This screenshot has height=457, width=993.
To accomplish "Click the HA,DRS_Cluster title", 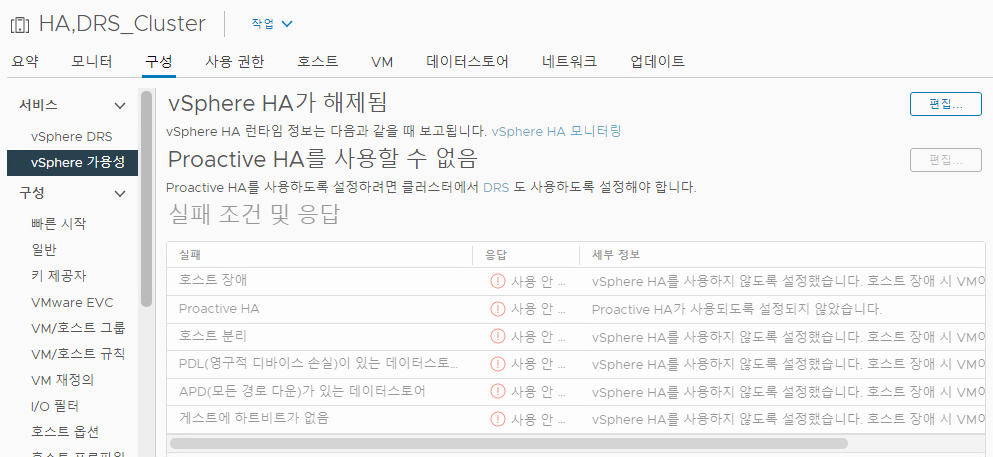I will 122,23.
